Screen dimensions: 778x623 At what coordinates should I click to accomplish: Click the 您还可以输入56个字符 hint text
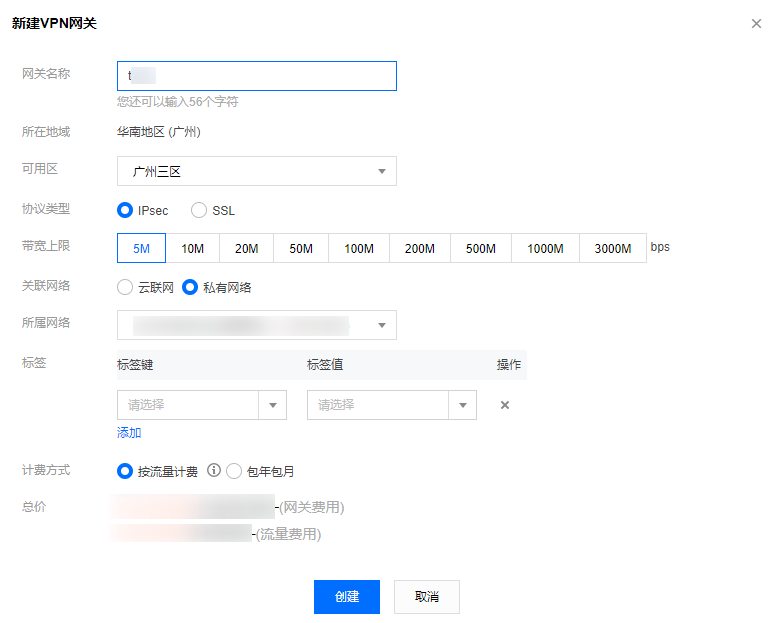(x=178, y=102)
